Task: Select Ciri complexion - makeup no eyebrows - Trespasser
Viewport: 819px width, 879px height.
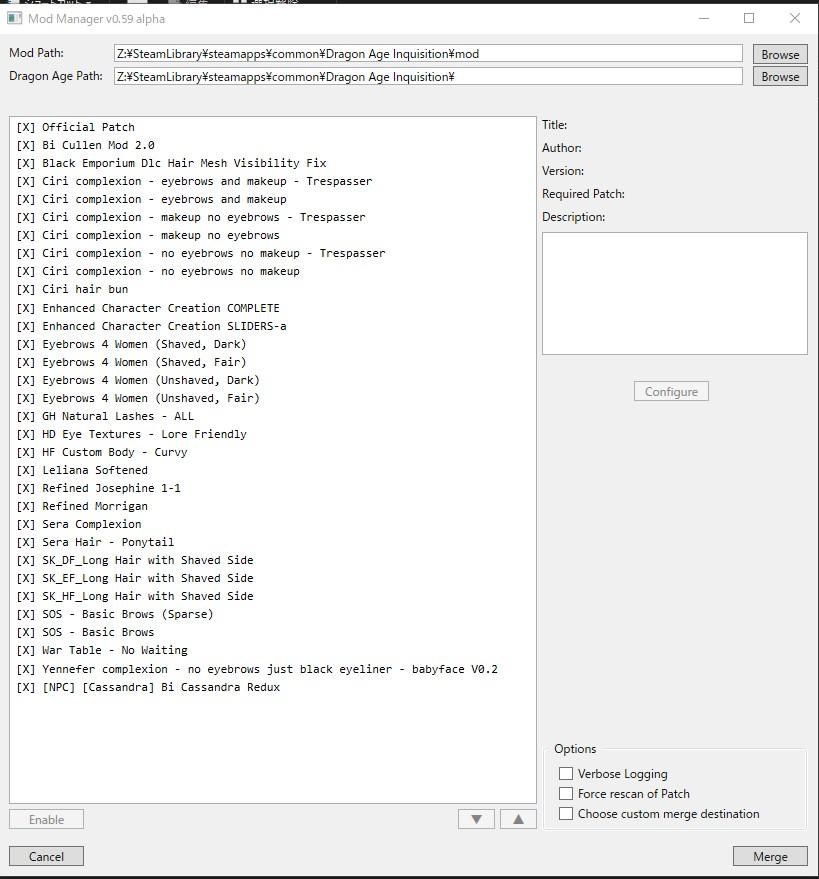Action: point(191,217)
